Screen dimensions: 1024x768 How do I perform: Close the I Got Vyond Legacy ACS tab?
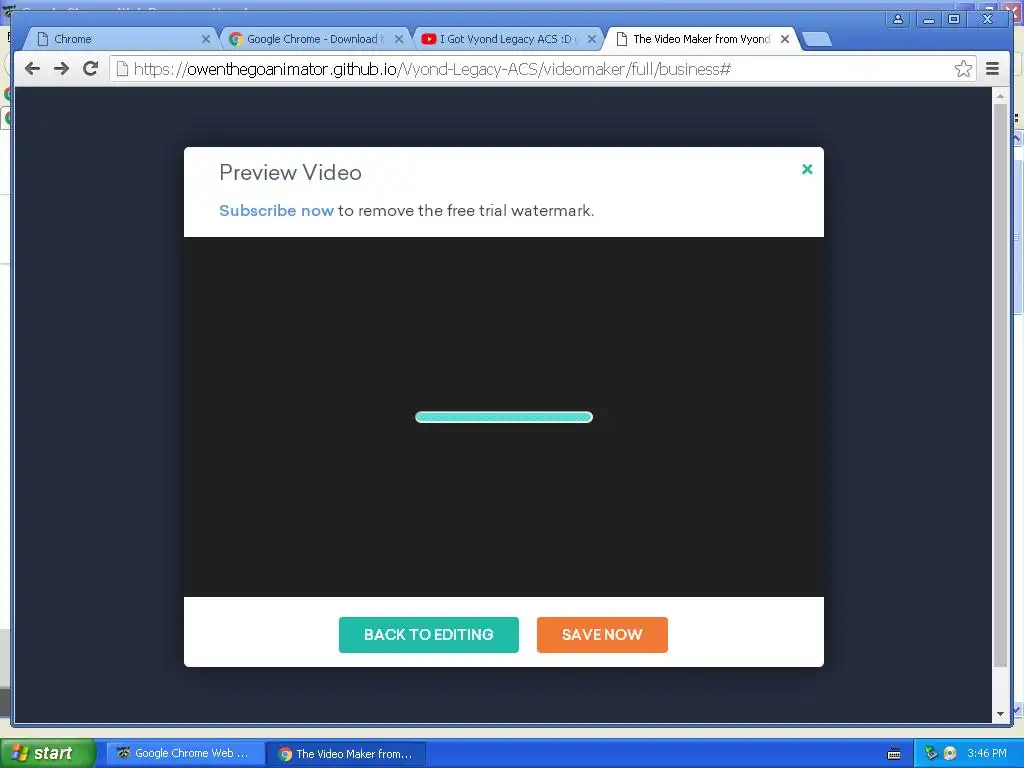[592, 39]
